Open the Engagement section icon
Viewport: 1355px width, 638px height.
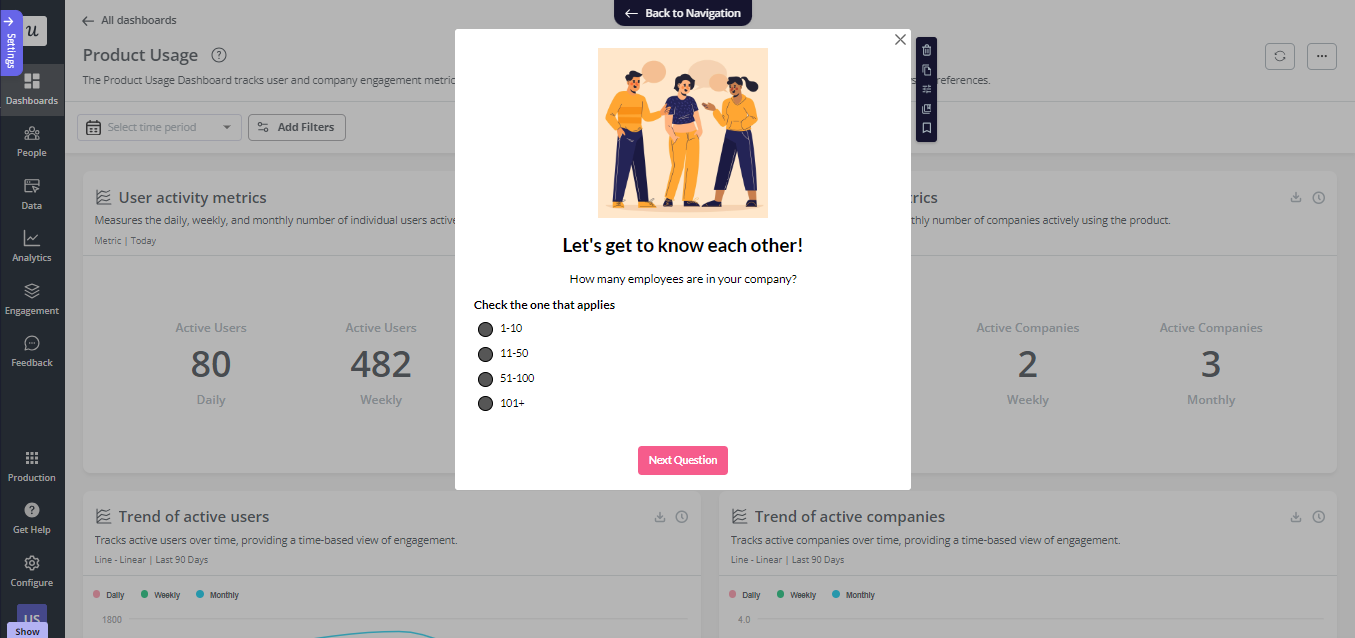tap(31, 300)
